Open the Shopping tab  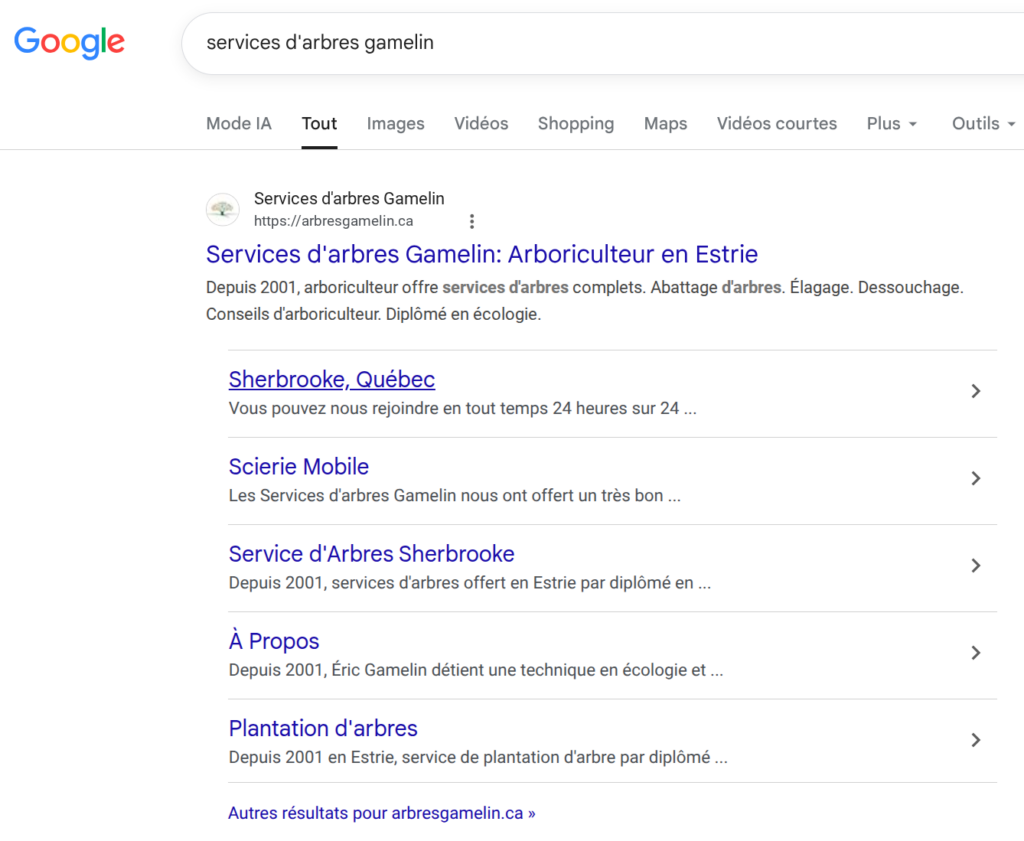(576, 123)
